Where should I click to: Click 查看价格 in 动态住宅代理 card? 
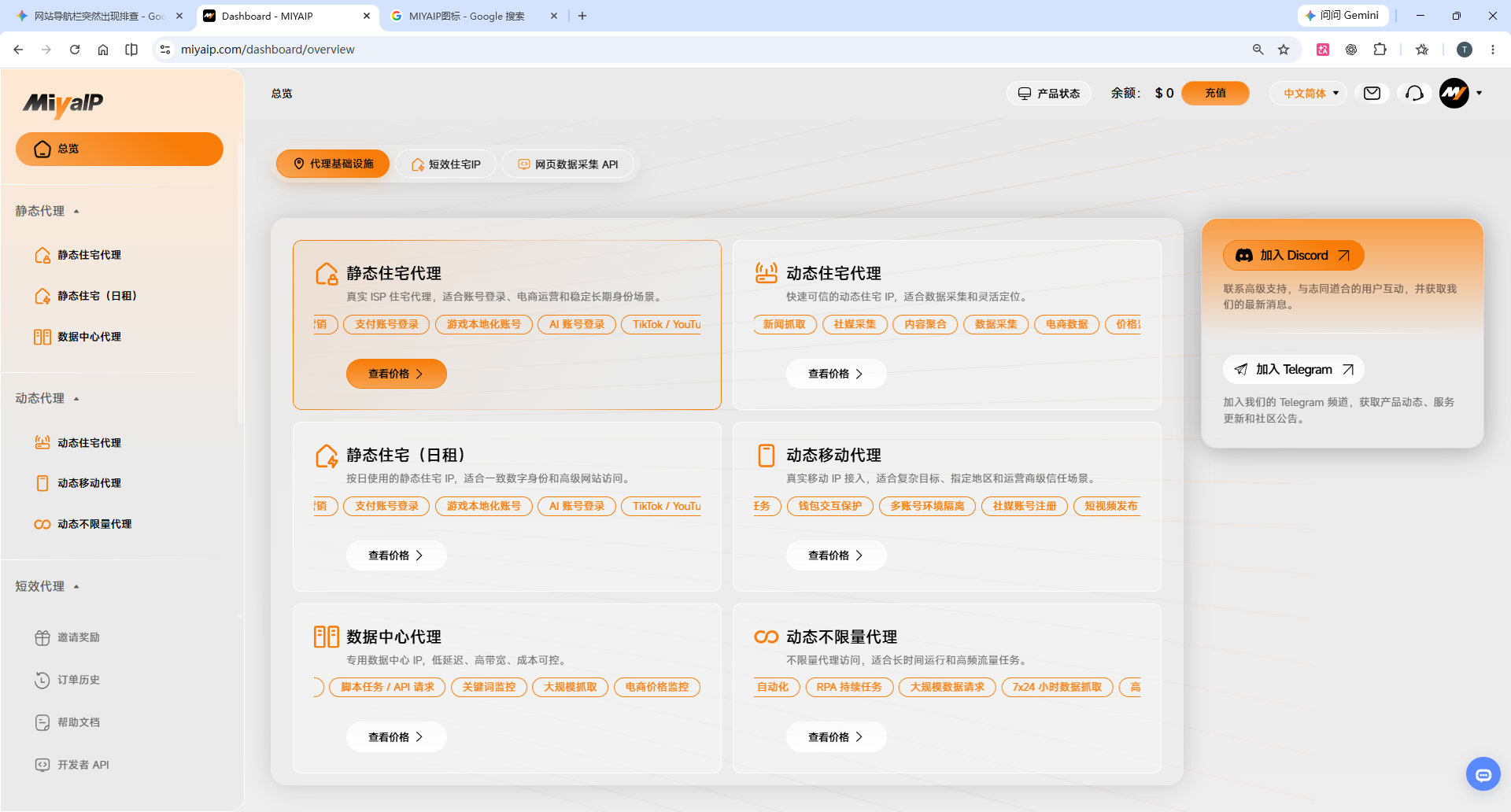click(837, 374)
